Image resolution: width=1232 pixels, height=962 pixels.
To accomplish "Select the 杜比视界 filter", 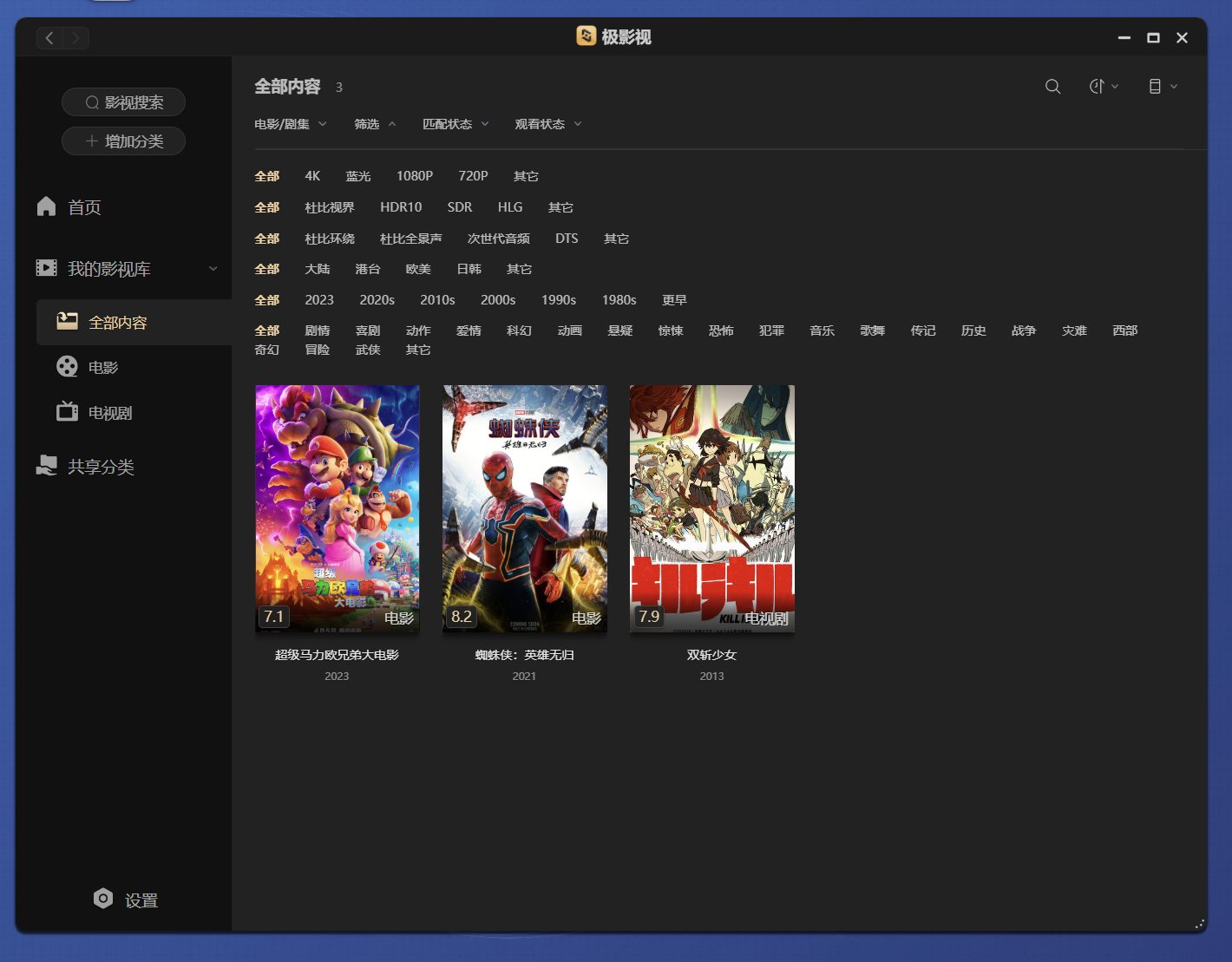I will (330, 207).
